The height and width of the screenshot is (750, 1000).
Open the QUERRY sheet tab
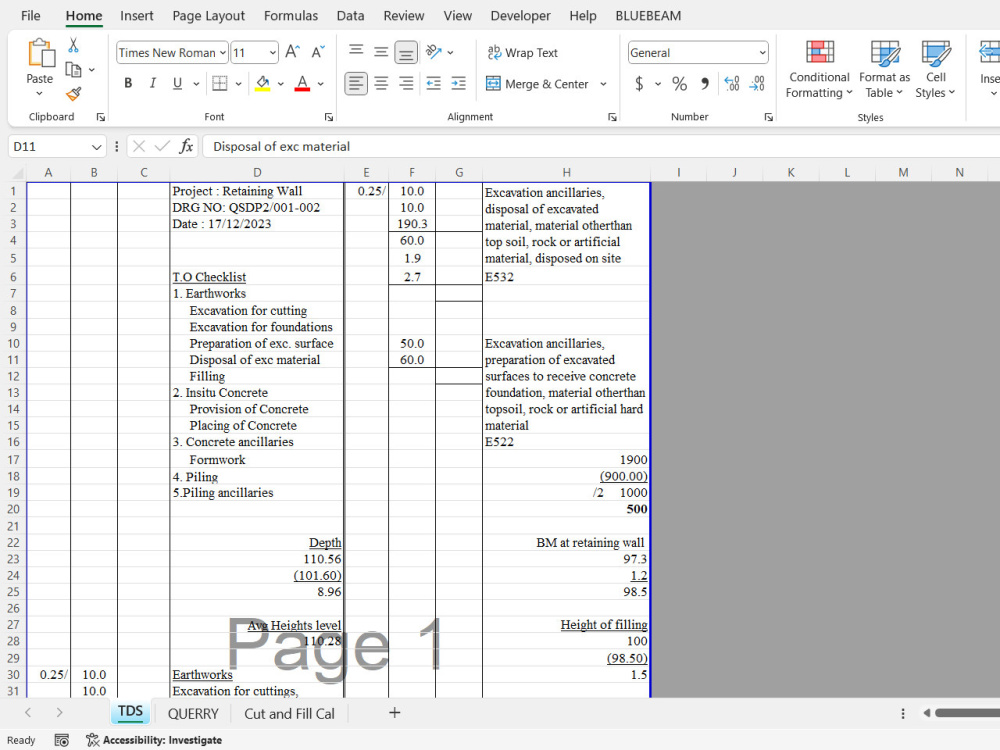(x=193, y=713)
